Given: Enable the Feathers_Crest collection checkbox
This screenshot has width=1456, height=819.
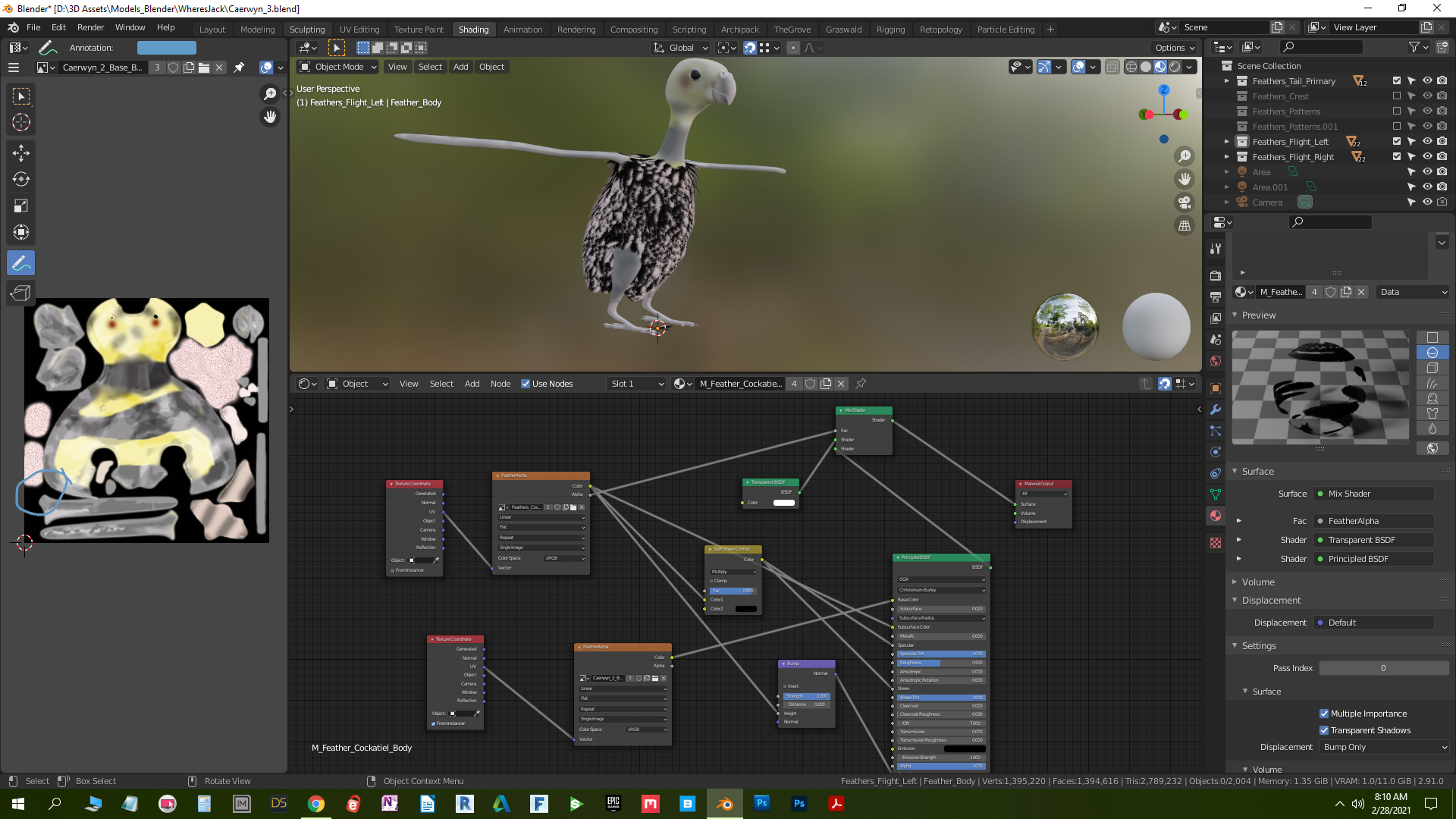Looking at the screenshot, I should (x=1396, y=96).
